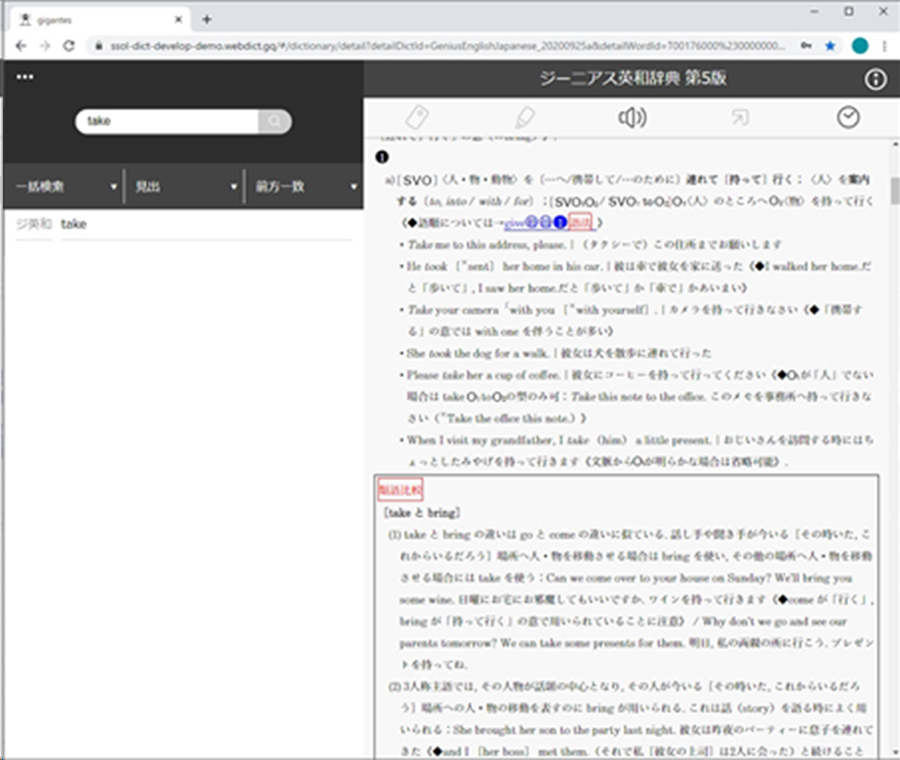Image resolution: width=900 pixels, height=760 pixels.
Task: Click the red 語法 label link
Action: tap(579, 222)
